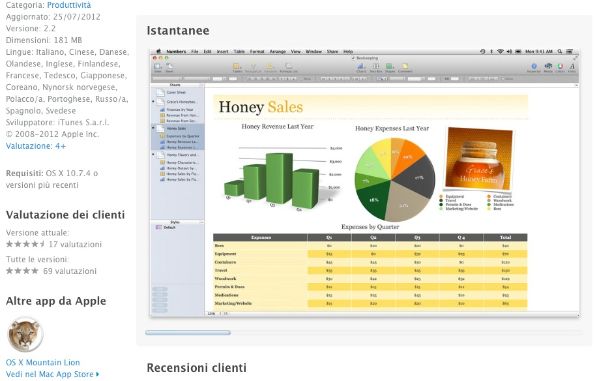Open the Format menu in Numbers
This screenshot has height=381, width=597.
point(257,51)
